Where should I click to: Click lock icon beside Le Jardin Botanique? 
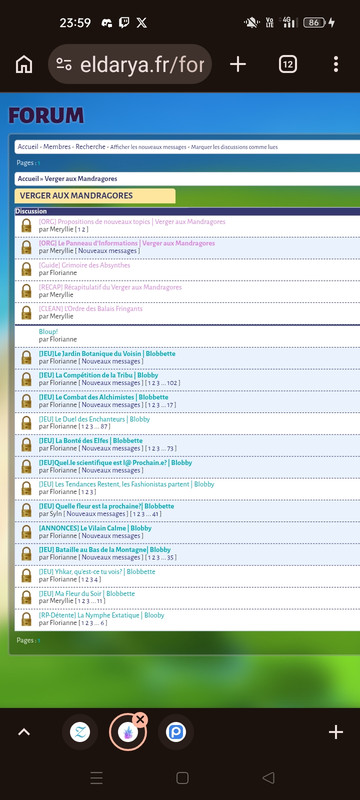[26, 357]
